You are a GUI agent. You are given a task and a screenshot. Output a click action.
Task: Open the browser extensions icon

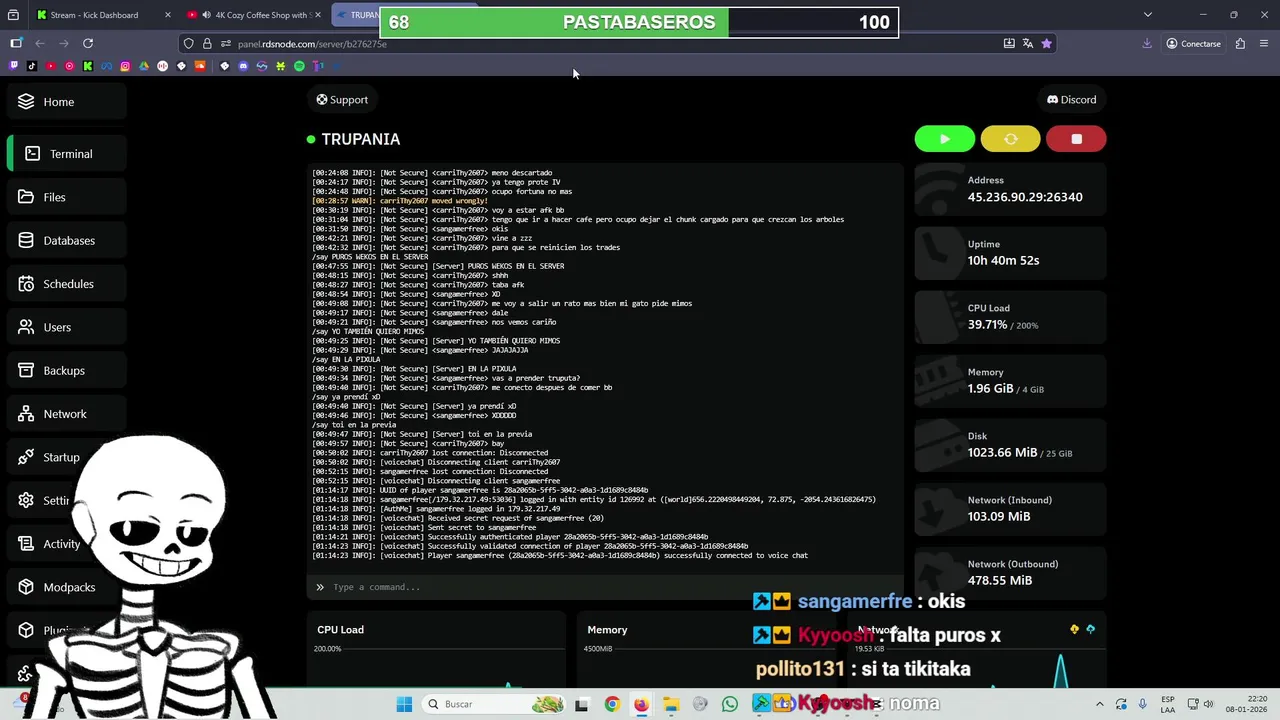point(1240,43)
